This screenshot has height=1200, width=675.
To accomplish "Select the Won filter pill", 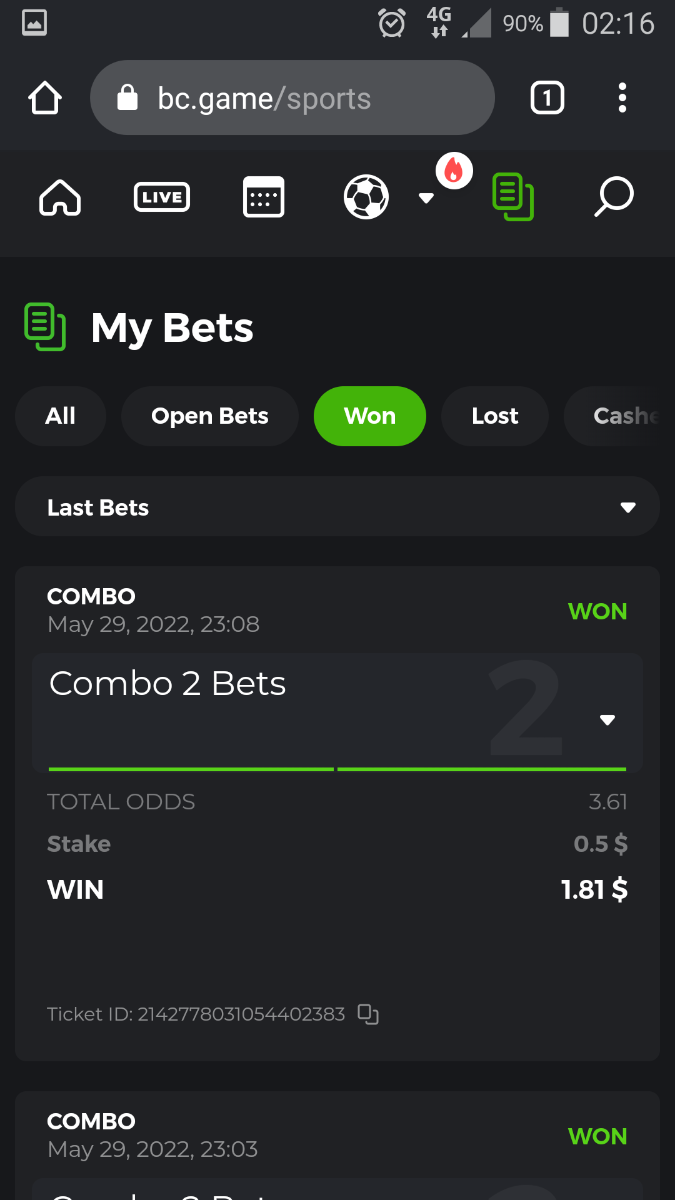I will (x=370, y=416).
